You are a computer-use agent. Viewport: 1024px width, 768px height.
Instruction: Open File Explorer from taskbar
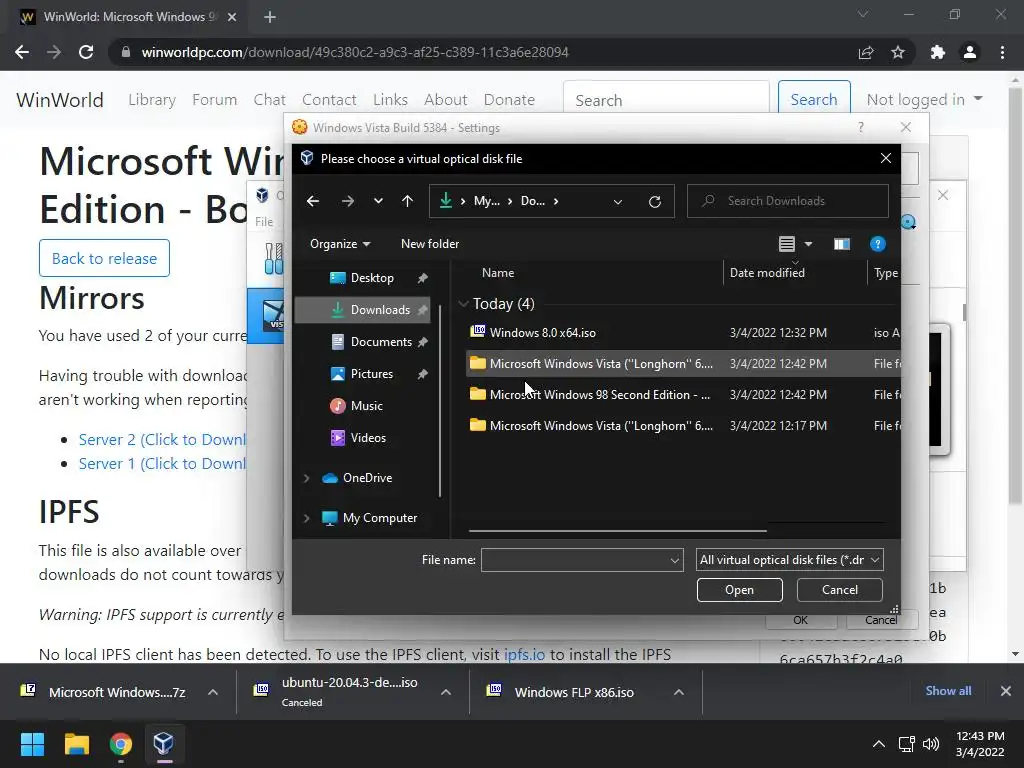[x=77, y=744]
